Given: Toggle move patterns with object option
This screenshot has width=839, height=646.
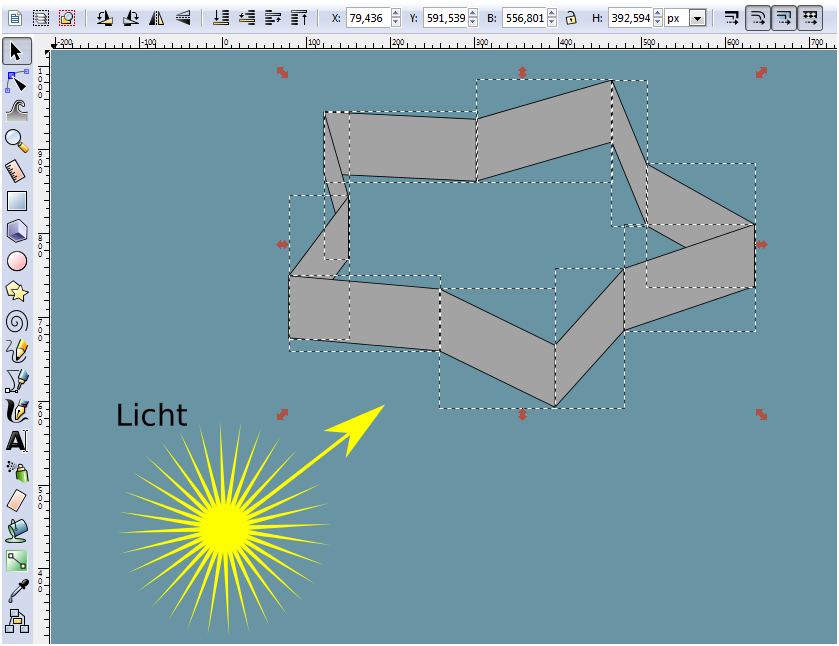Looking at the screenshot, I should (x=810, y=18).
